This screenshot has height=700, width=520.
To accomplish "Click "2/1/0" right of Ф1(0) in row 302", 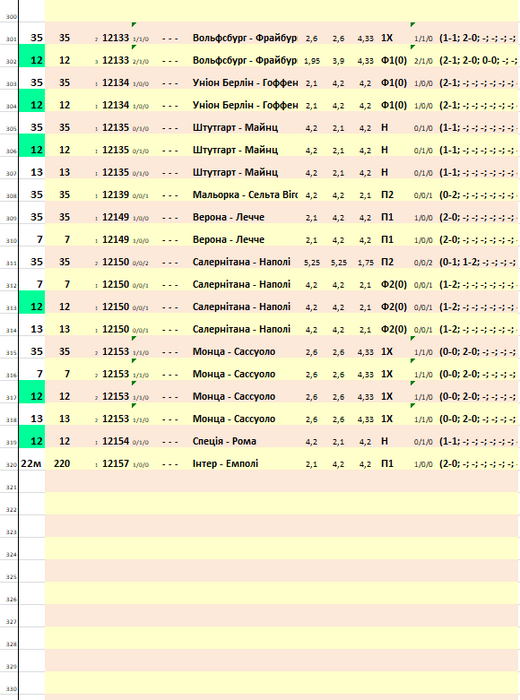I will tap(423, 61).
